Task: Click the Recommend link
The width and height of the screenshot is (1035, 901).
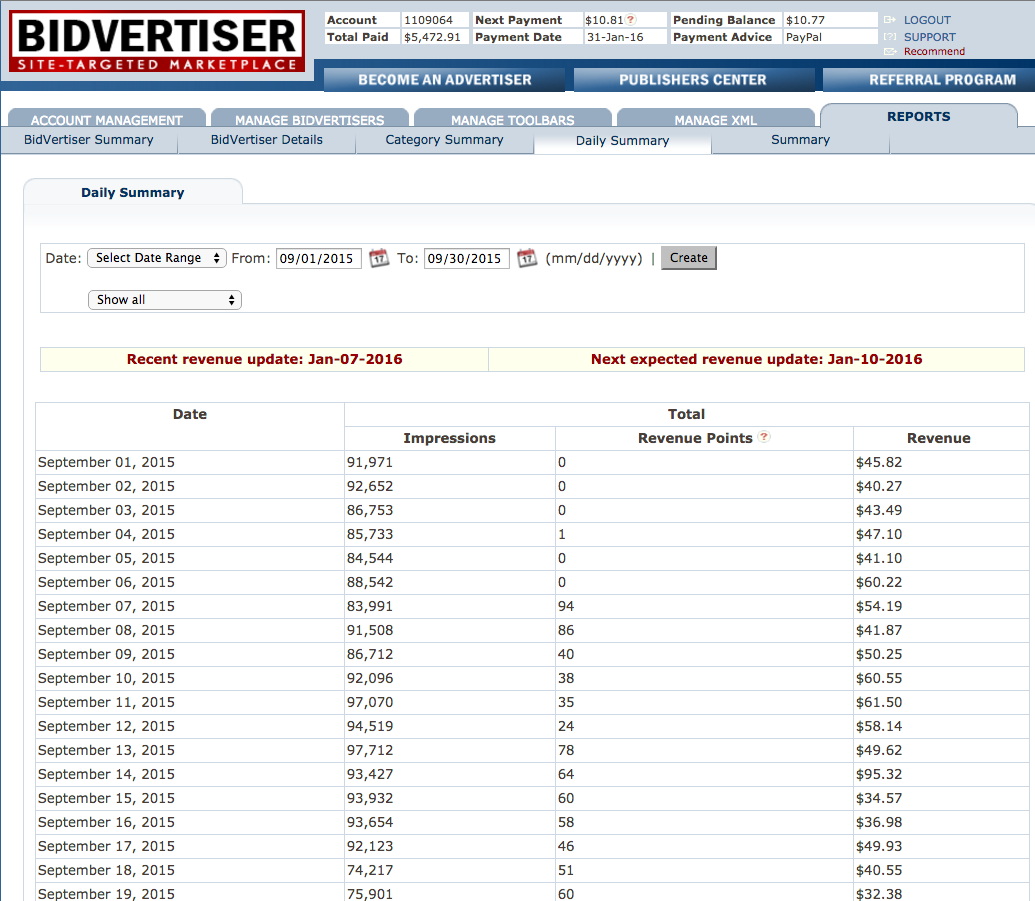Action: click(934, 51)
